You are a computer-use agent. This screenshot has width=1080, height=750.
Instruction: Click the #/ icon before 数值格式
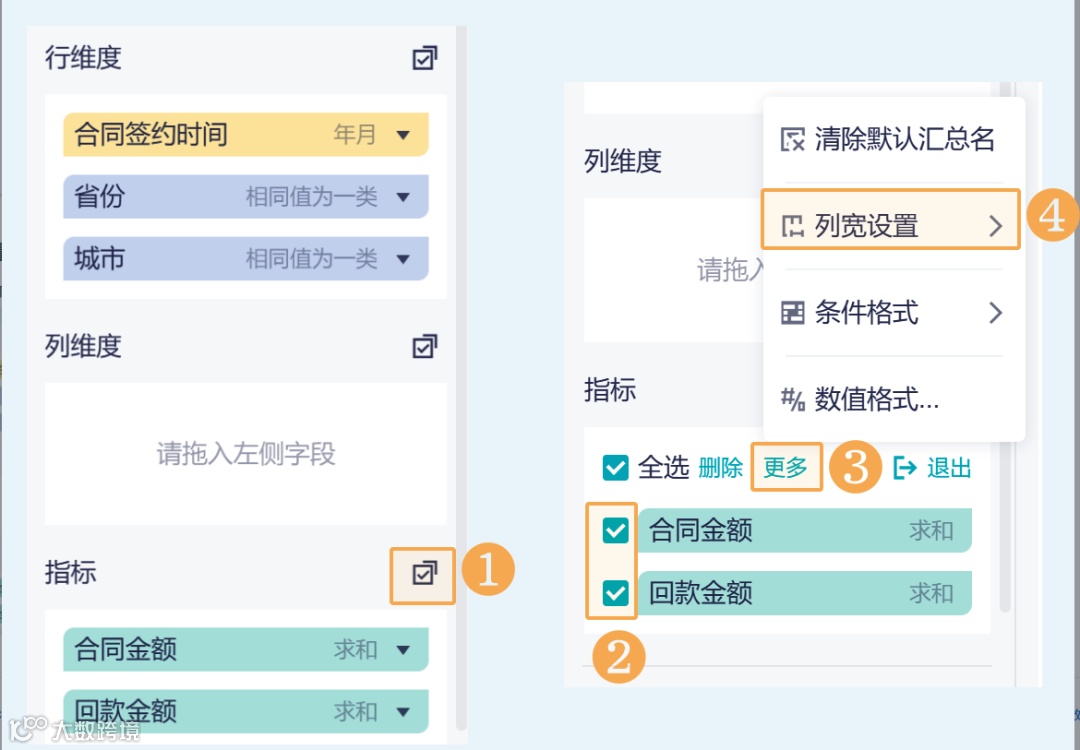[x=795, y=399]
